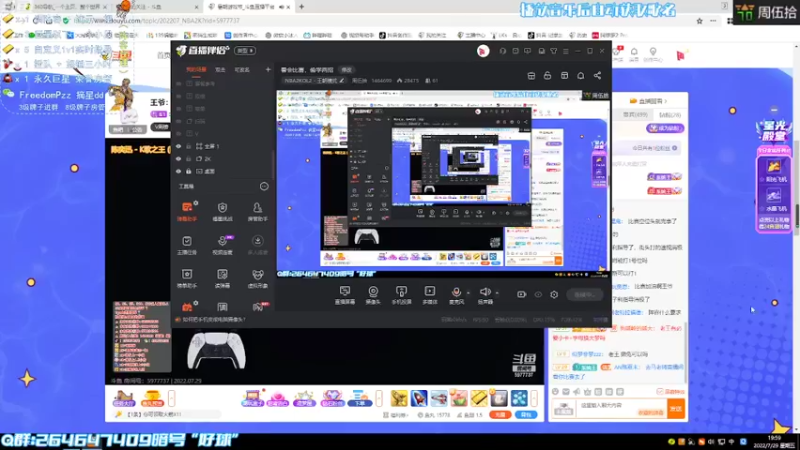This screenshot has height=450, width=800.
Task: Click the orange 充值 recharge button
Action: click(500, 415)
